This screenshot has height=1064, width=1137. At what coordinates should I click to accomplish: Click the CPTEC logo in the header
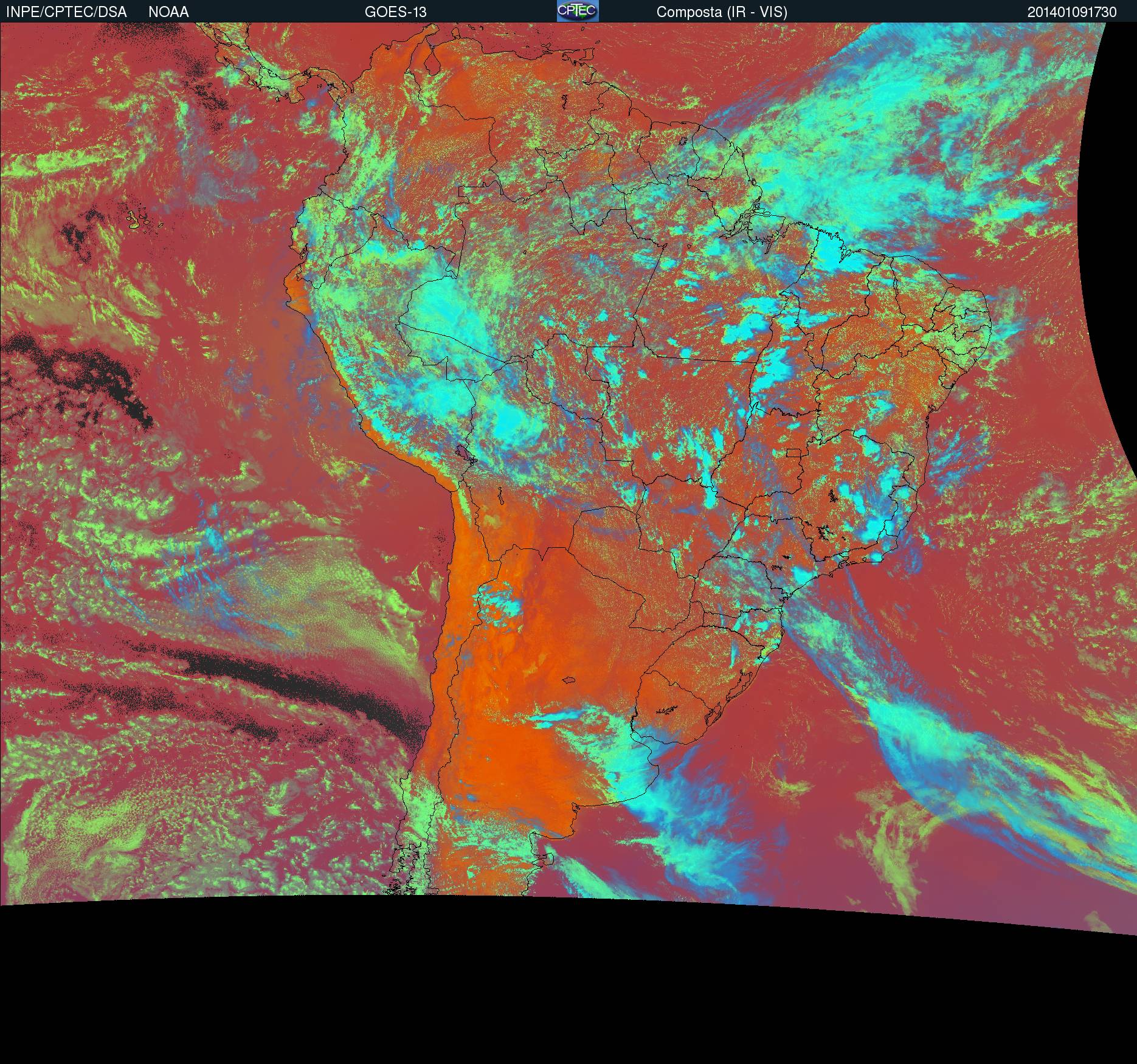(578, 11)
